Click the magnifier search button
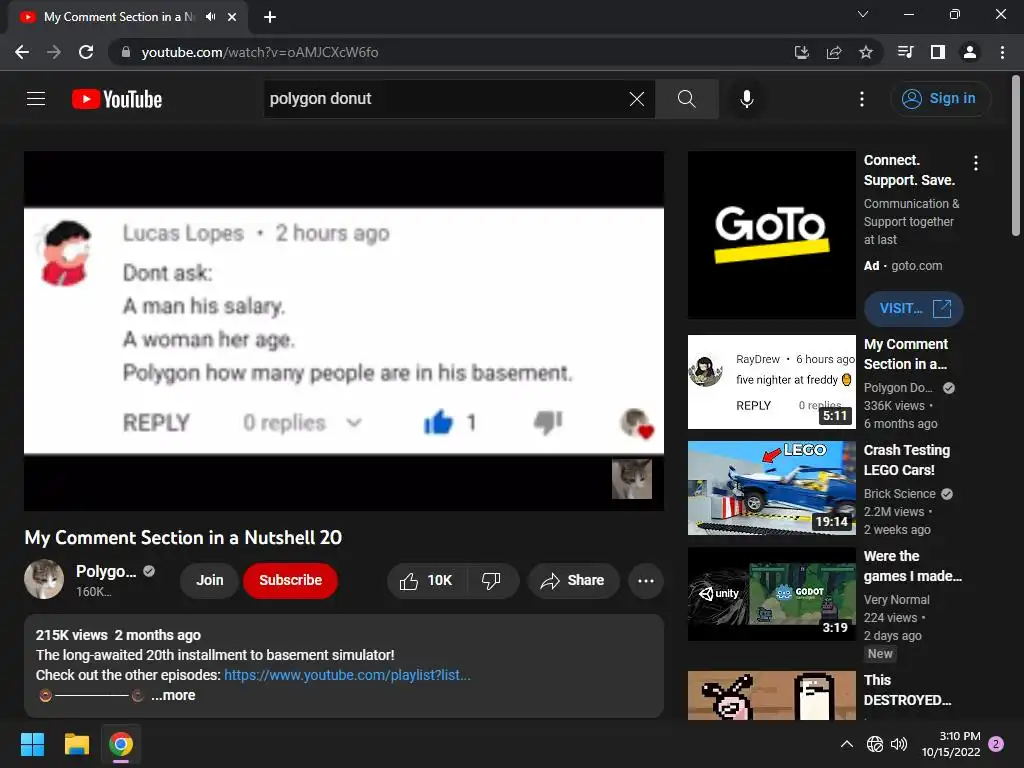This screenshot has width=1024, height=768. click(x=686, y=99)
